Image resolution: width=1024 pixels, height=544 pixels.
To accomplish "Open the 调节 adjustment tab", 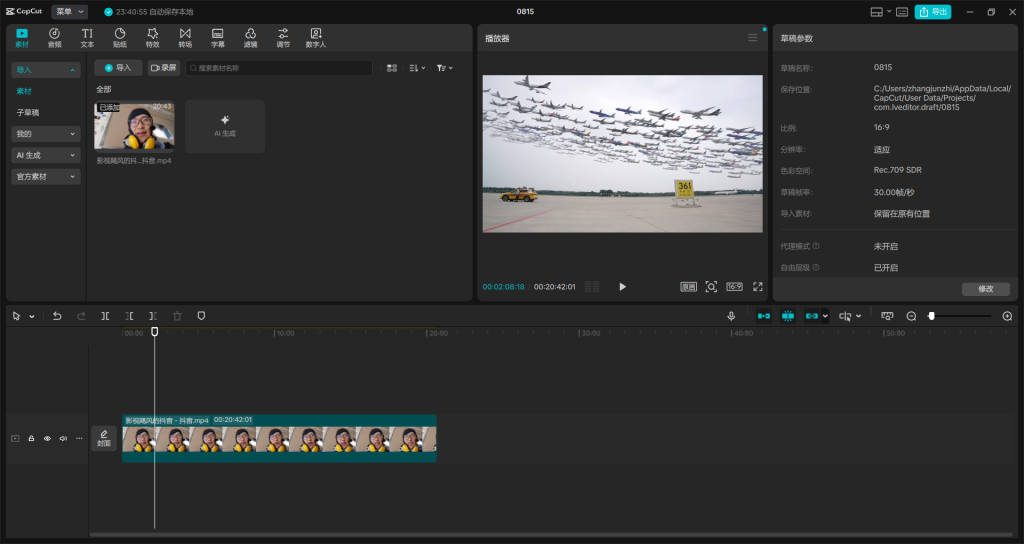I will point(283,38).
